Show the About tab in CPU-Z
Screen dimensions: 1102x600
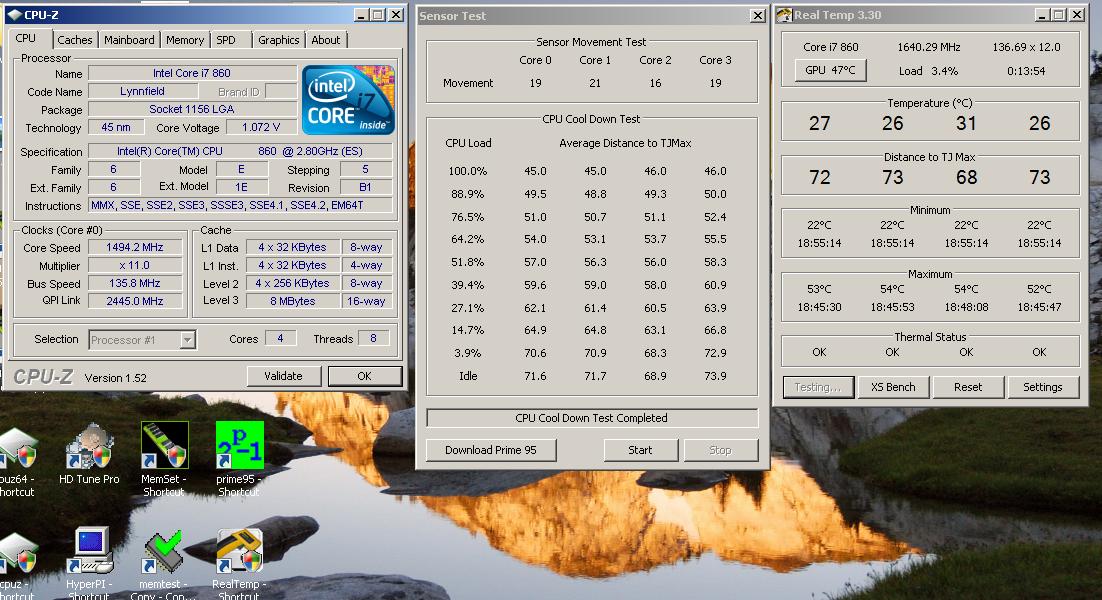[x=325, y=40]
